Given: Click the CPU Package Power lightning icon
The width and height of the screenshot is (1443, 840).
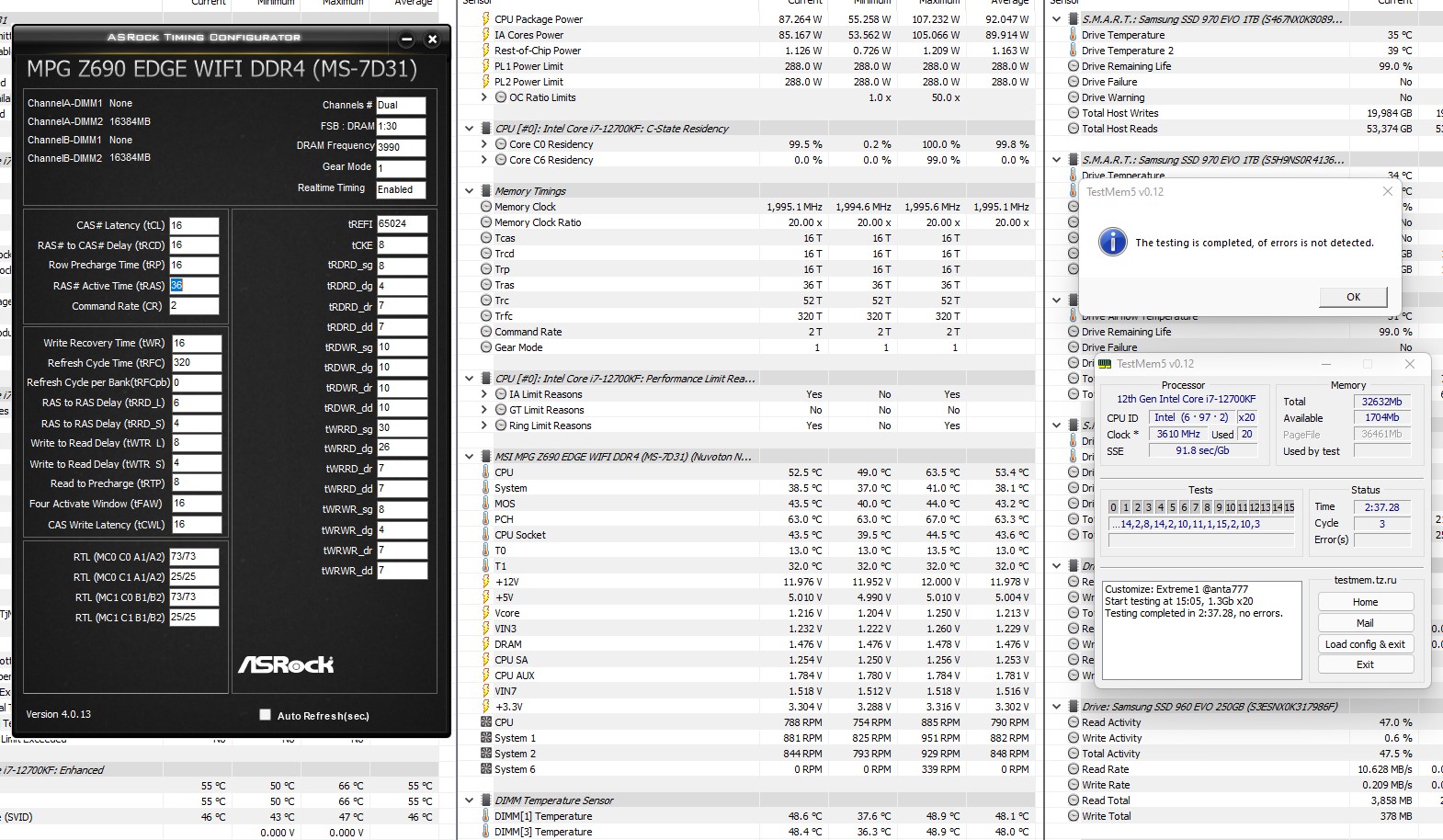Looking at the screenshot, I should click(x=486, y=19).
